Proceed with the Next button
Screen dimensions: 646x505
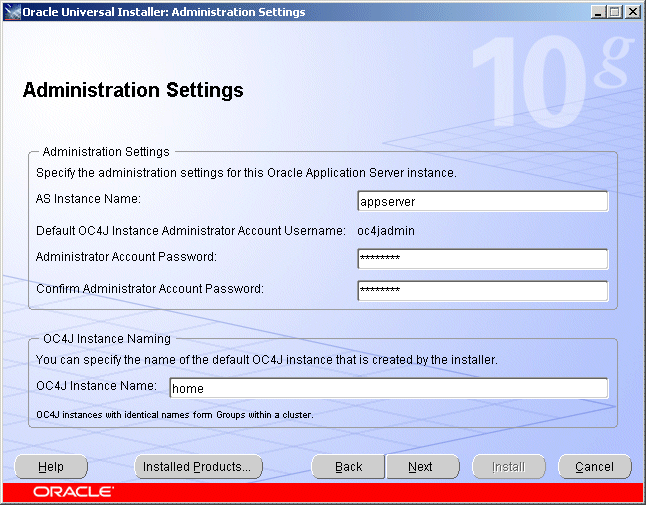pos(422,467)
